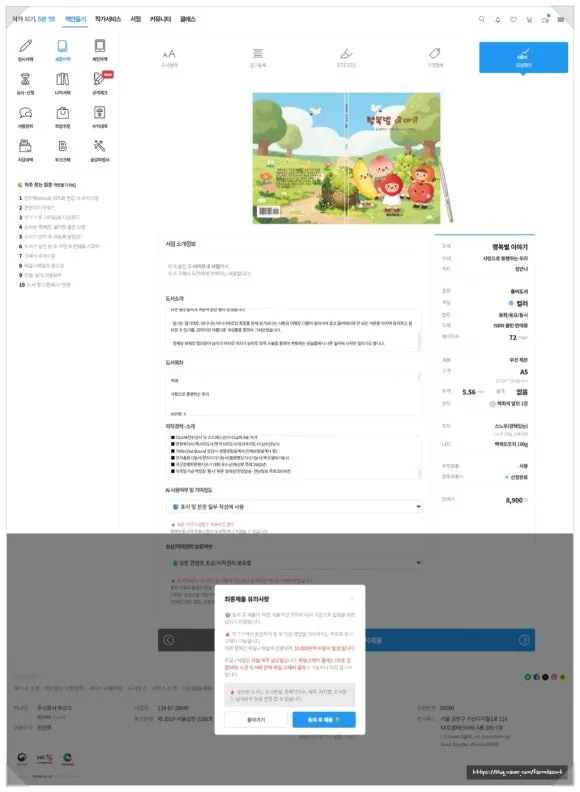Click the search magnifier icon in the header
The width and height of the screenshot is (580, 792).
tap(481, 19)
